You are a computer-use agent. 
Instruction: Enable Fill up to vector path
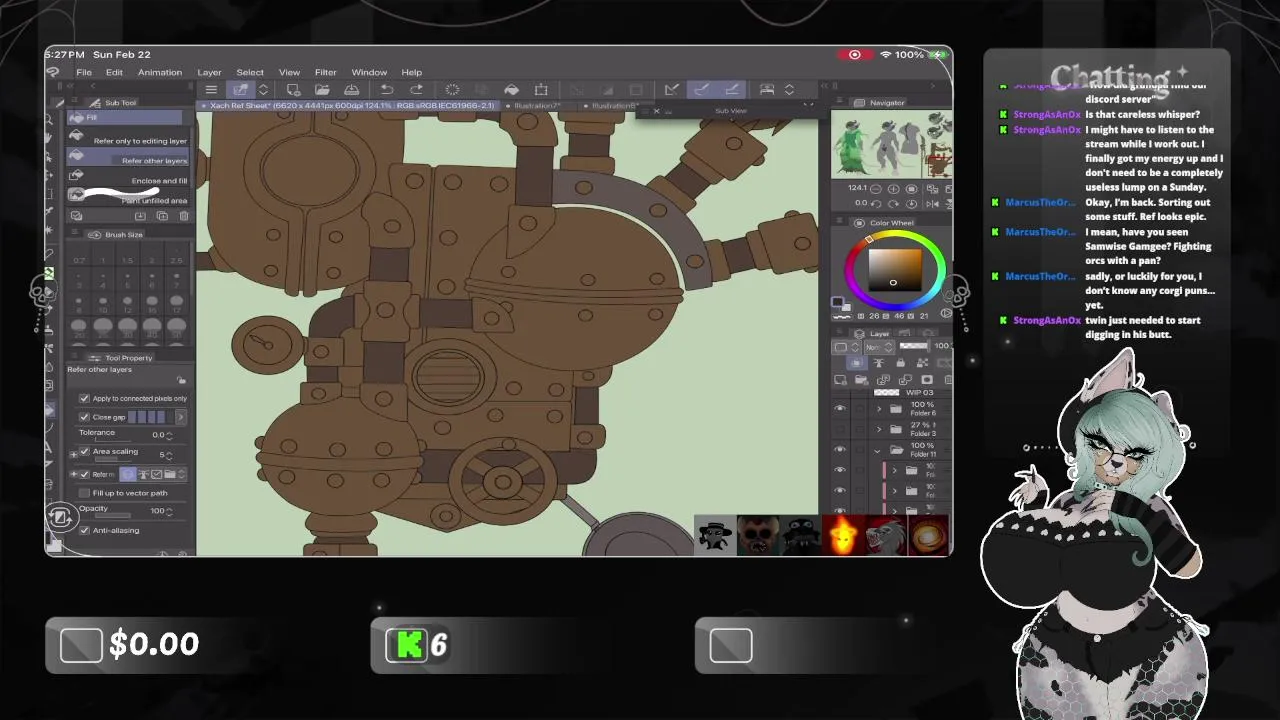coord(84,493)
